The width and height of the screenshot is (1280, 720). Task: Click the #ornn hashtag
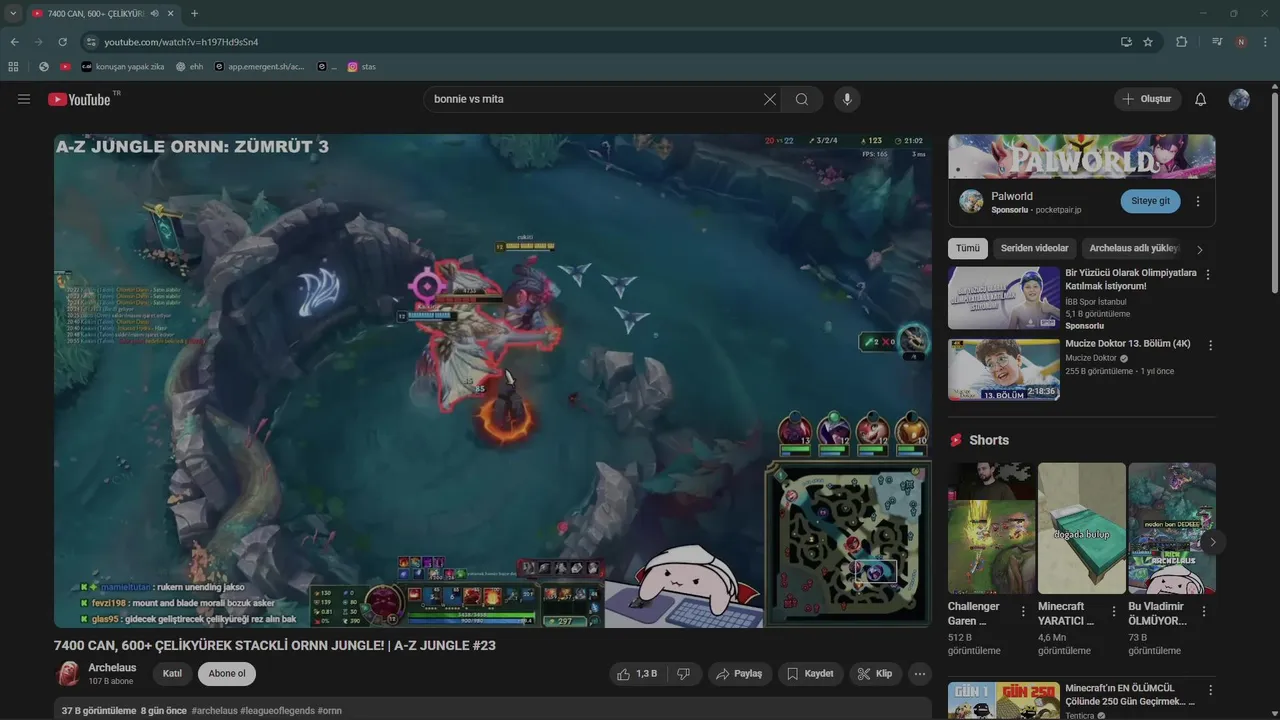(329, 711)
